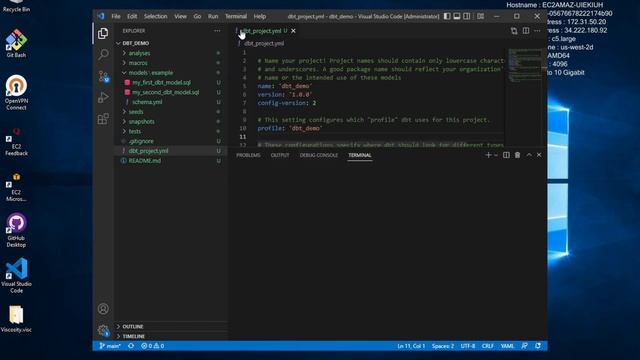Open the Run and Debug view
The height and width of the screenshot is (360, 640).
[x=103, y=98]
